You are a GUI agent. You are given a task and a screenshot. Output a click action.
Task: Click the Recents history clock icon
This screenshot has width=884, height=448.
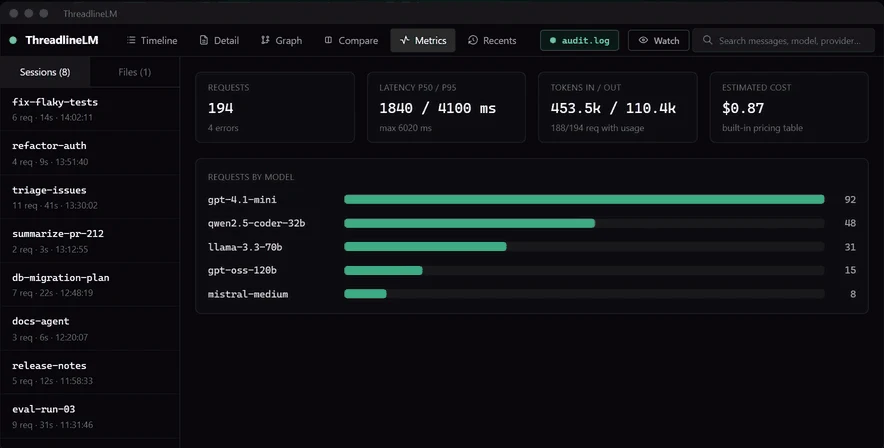[473, 41]
